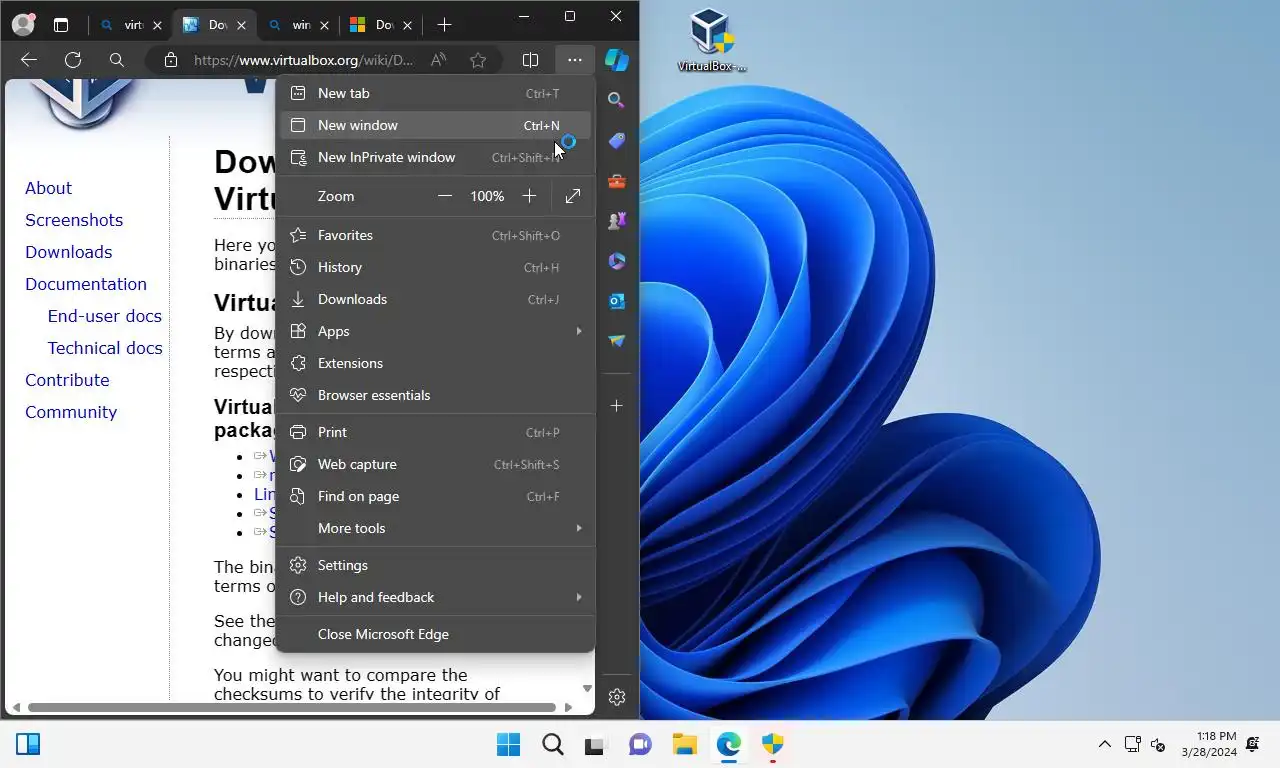Screen dimensions: 1280x768
Task: Go back with the back arrow
Action: 29,60
